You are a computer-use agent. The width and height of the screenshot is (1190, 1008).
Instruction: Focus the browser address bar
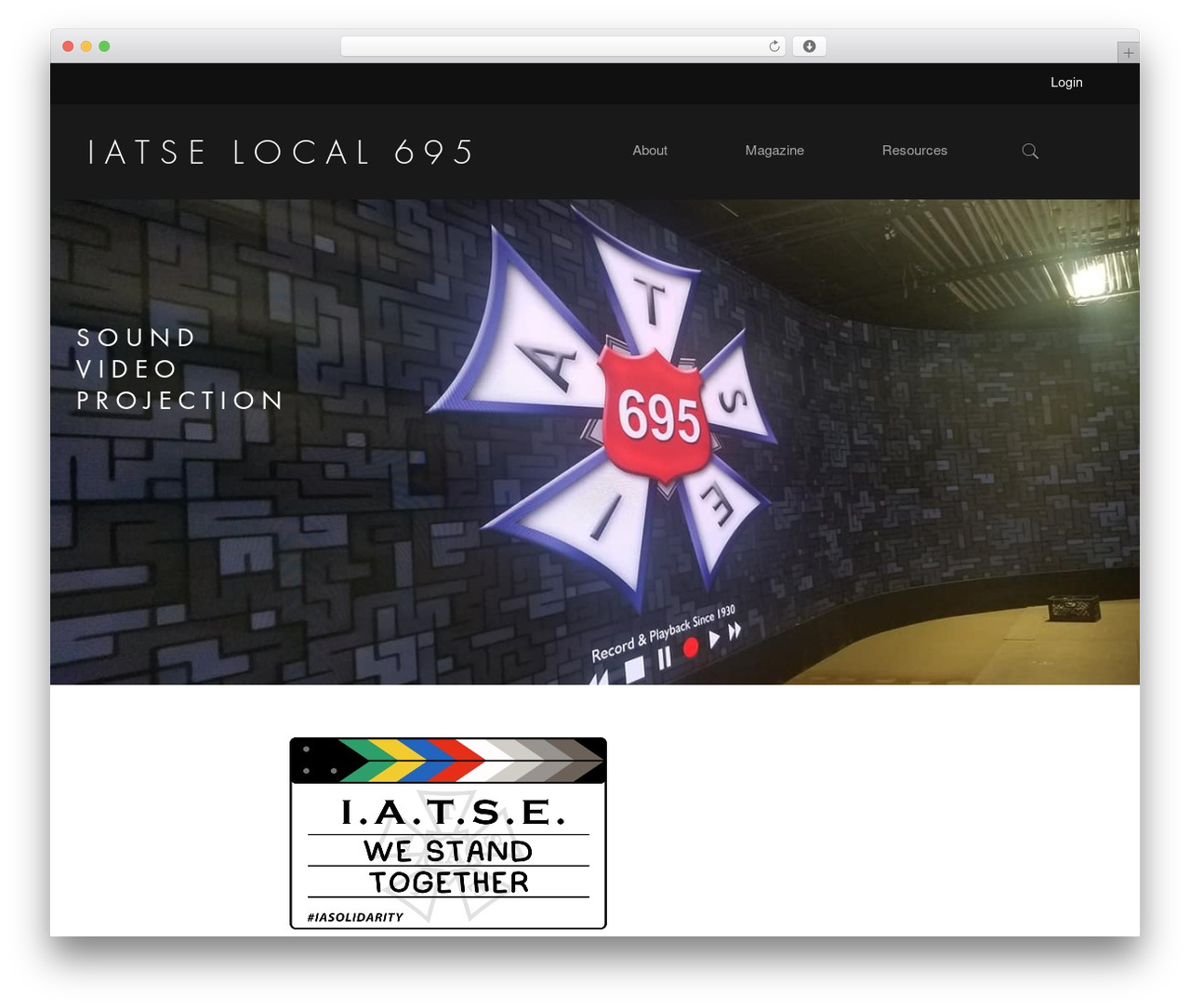click(563, 46)
